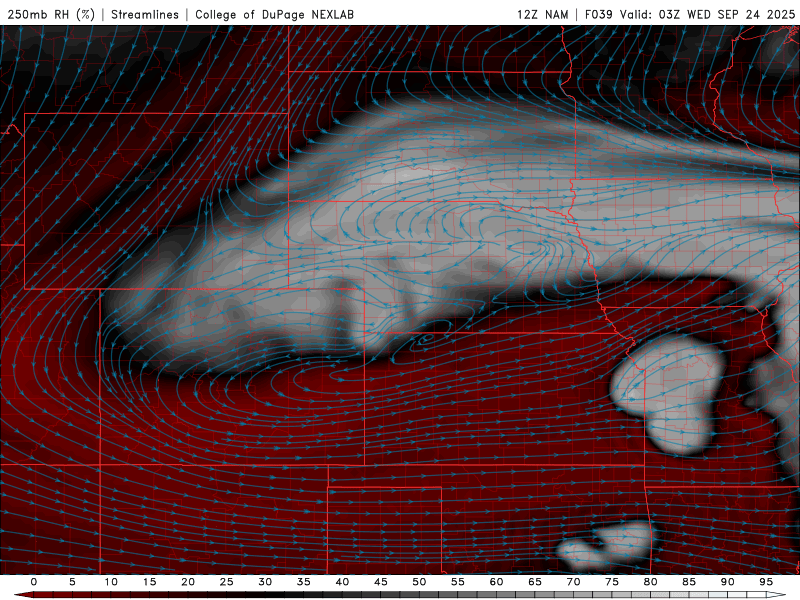Click the colorbar scale label "60"
Screen dimensions: 800x600
pos(496,582)
